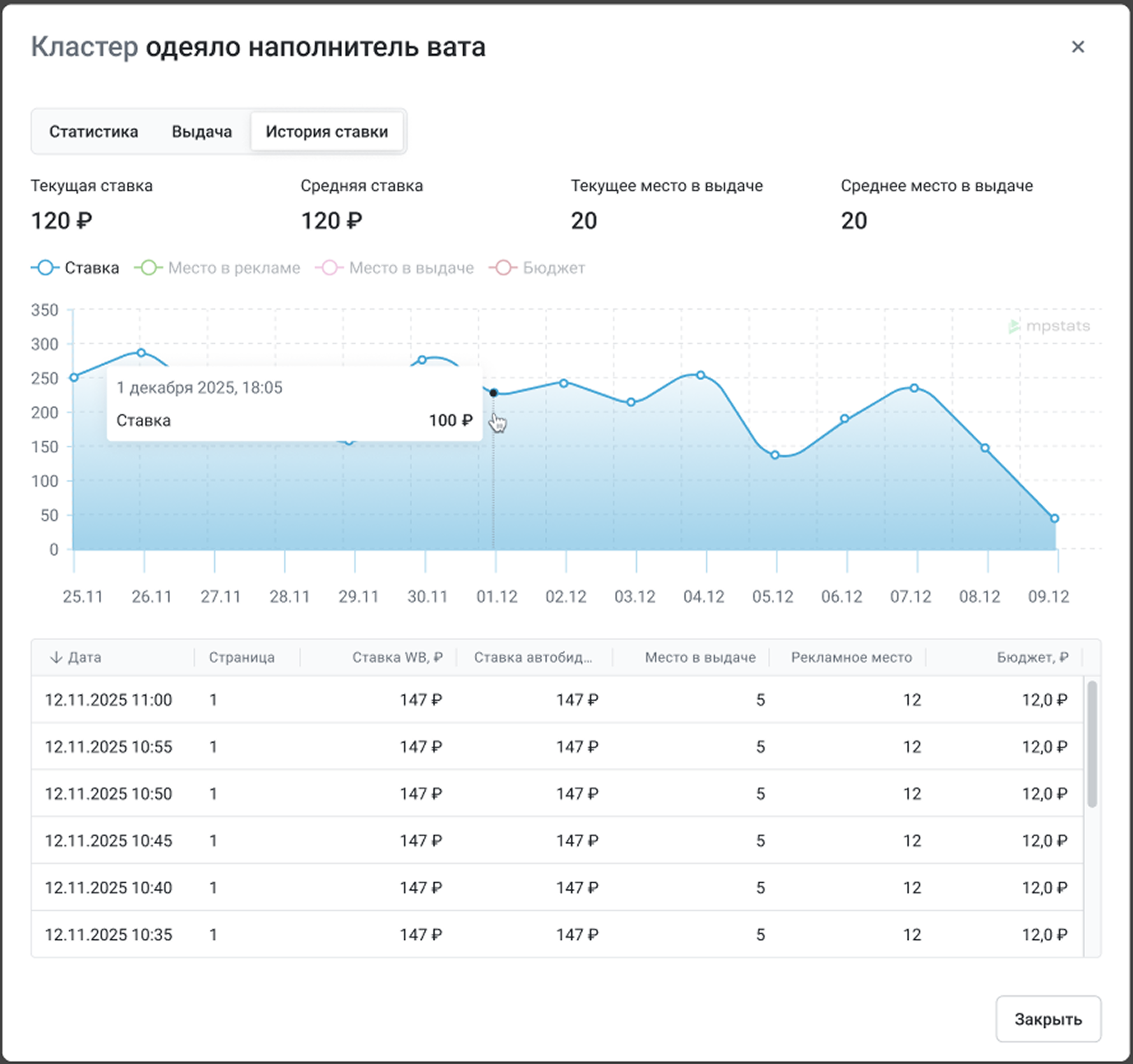Viewport: 1133px width, 1064px height.
Task: Sort table by Дата column arrow
Action: coord(56,658)
